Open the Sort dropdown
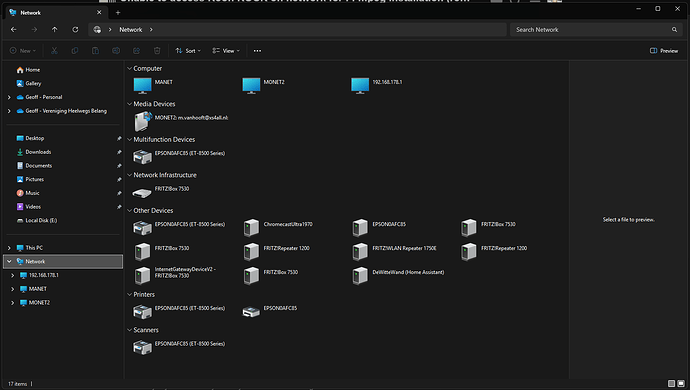Image resolution: width=690 pixels, height=390 pixels. [x=188, y=51]
